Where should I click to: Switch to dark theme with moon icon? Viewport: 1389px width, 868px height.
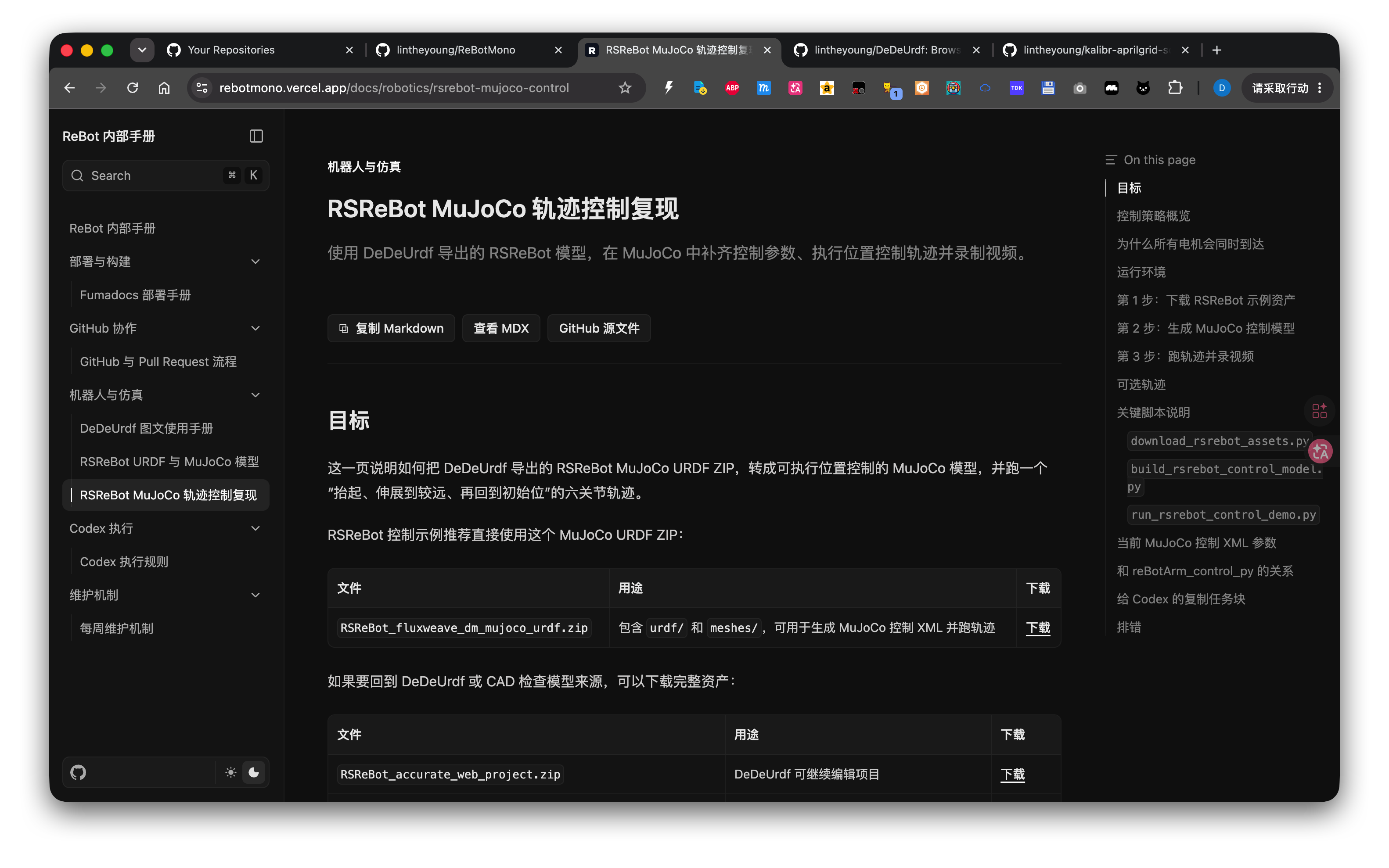coord(254,772)
